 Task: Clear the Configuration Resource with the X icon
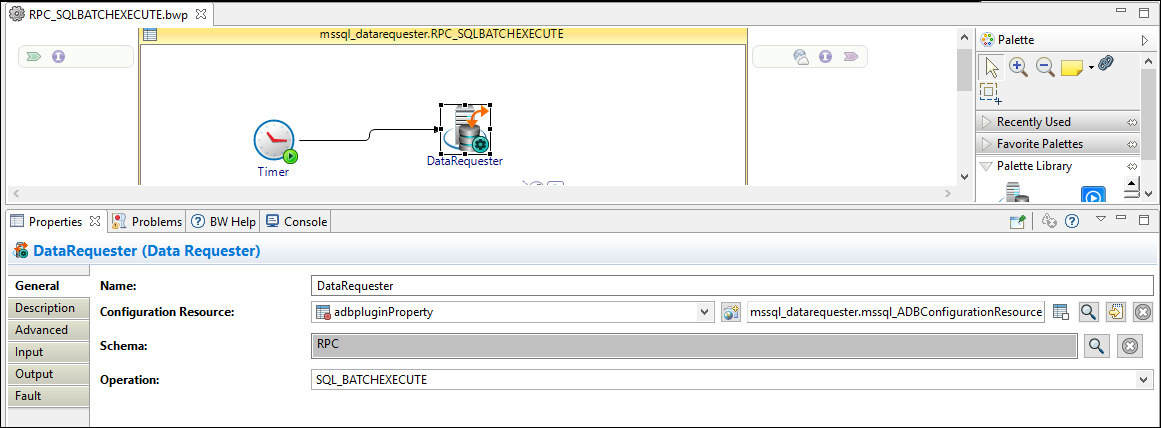coord(1142,312)
